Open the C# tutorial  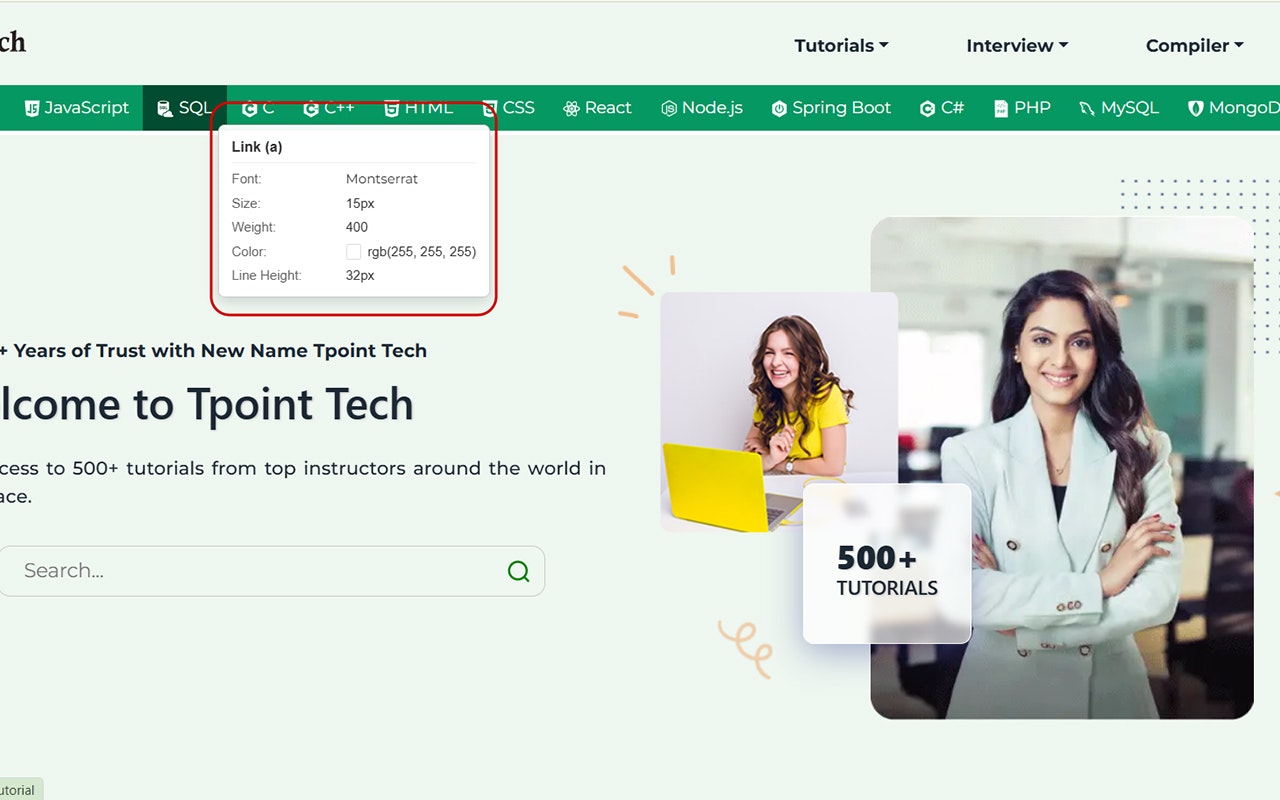[x=942, y=108]
